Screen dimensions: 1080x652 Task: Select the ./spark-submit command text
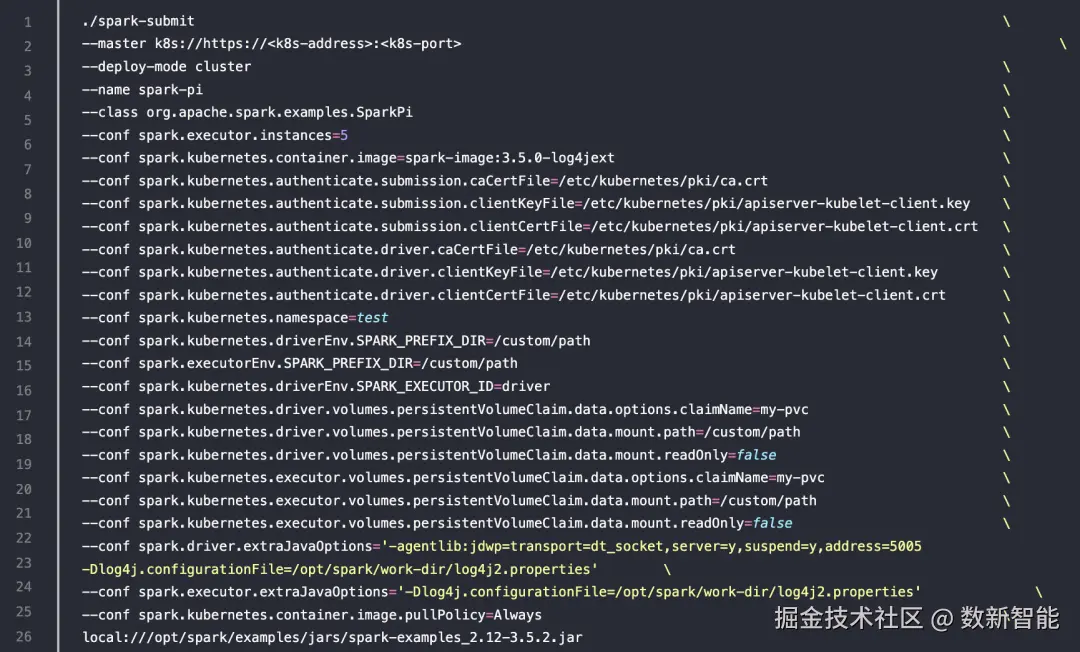pos(135,20)
